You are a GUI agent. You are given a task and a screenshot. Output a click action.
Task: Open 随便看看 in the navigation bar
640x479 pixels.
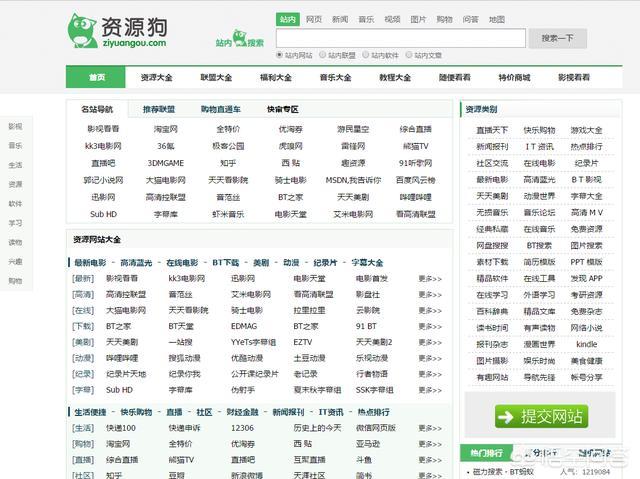454,77
